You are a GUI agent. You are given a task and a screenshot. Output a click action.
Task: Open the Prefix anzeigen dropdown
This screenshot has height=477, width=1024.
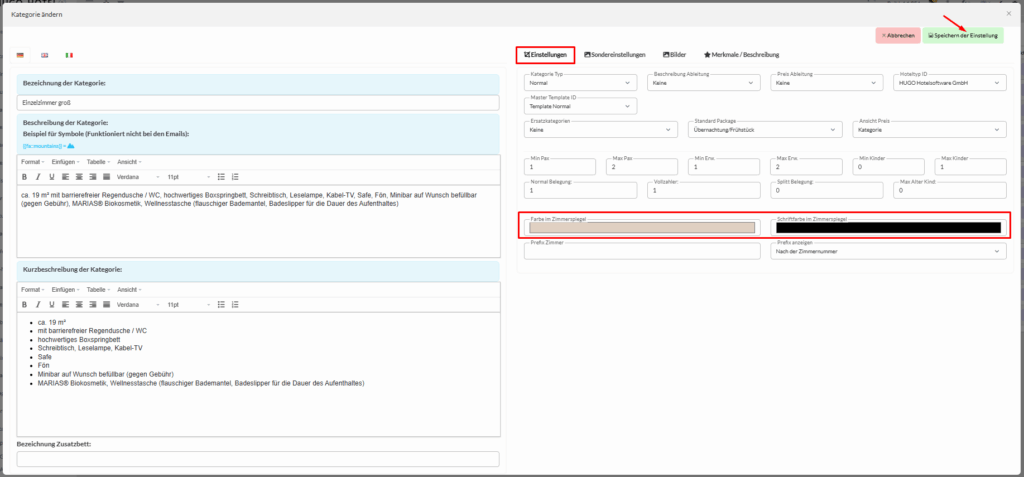tap(888, 252)
